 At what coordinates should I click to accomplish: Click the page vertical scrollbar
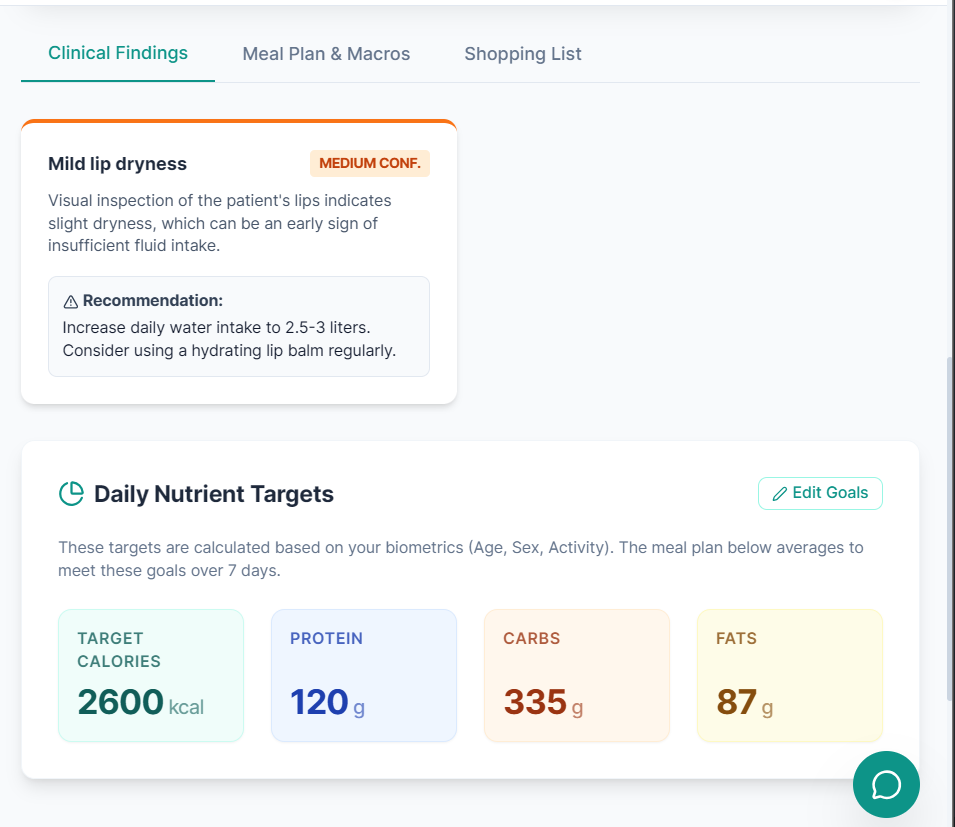tap(949, 530)
